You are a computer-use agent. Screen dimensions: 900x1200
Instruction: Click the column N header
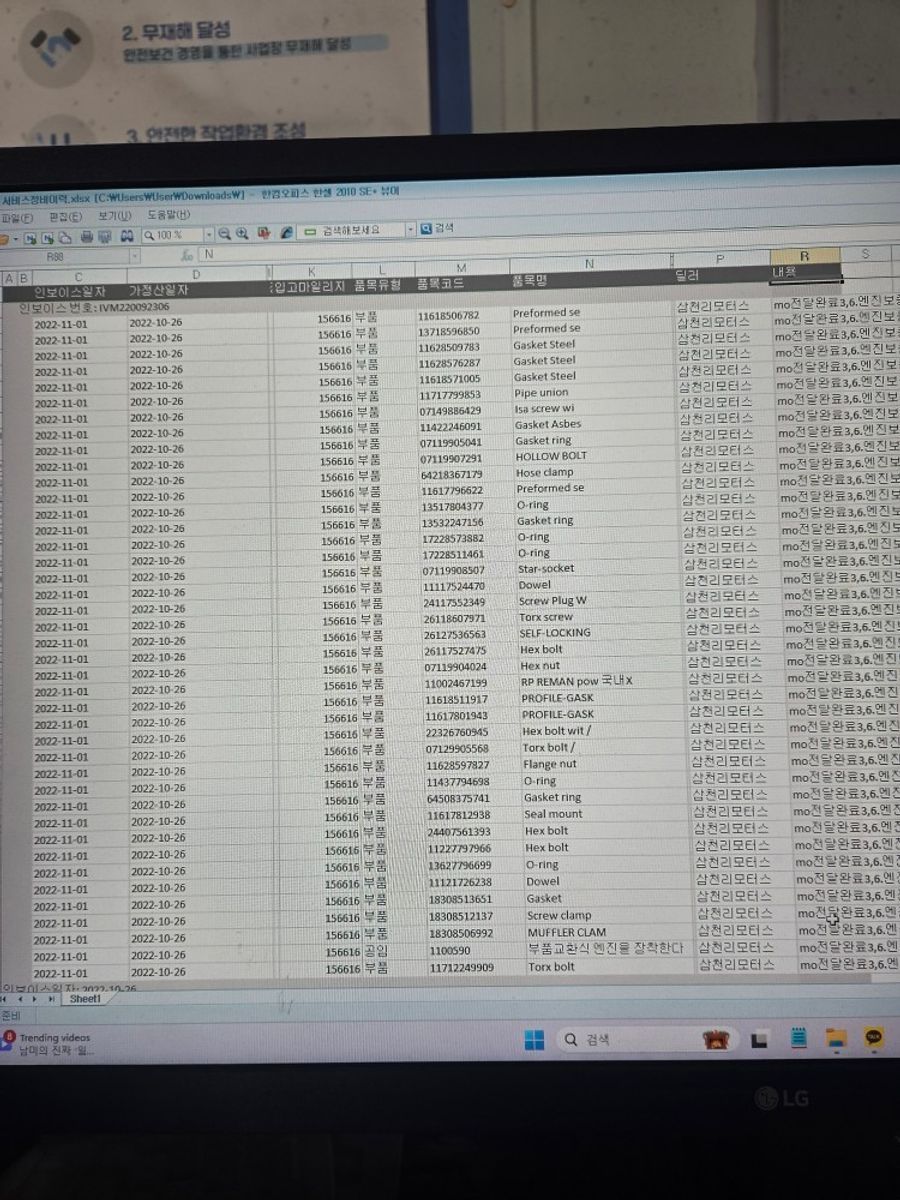coord(589,263)
